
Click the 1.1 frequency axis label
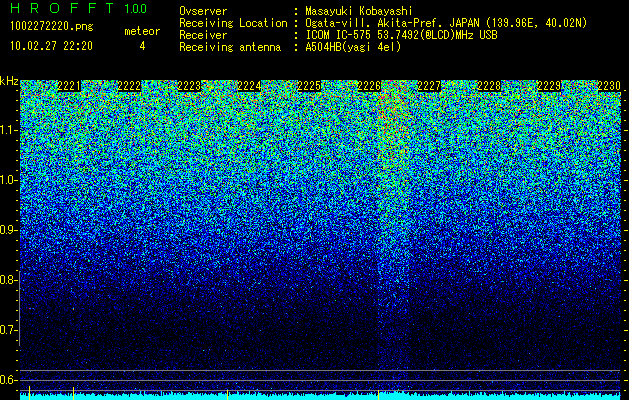(x=7, y=130)
